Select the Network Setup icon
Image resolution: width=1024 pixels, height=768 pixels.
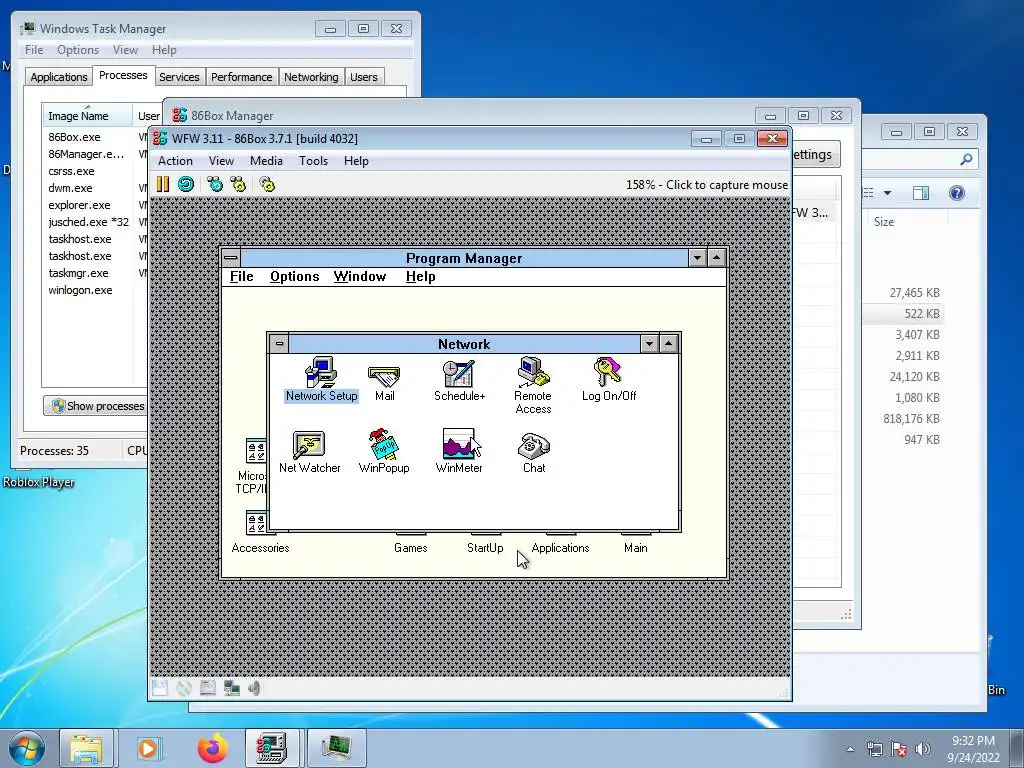pos(321,379)
